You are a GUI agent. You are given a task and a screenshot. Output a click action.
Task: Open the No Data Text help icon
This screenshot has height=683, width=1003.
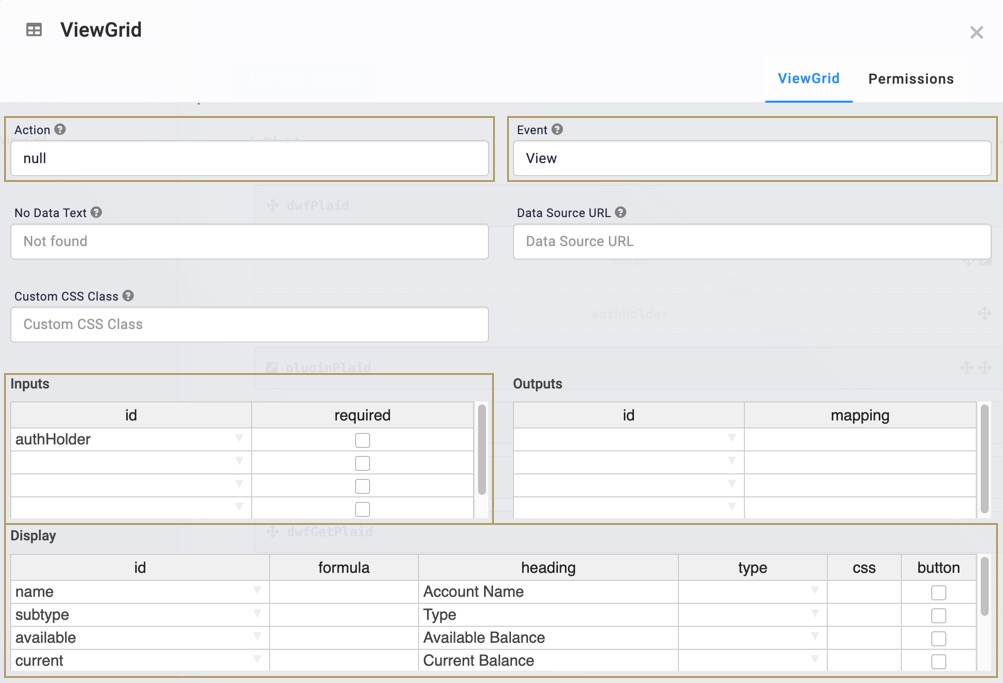point(96,212)
